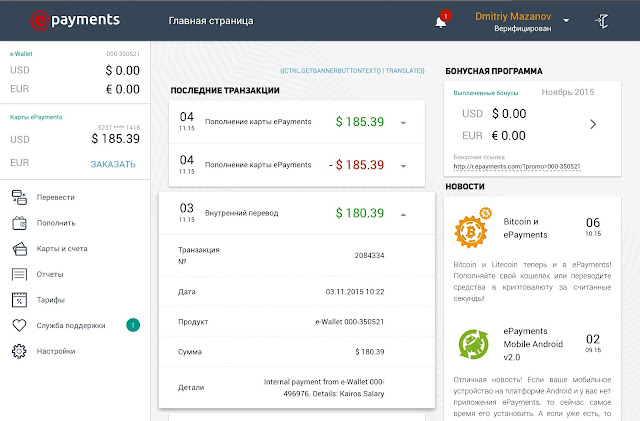
Task: Click ЗАКАЗАТЬ to order EUR card
Action: (113, 164)
